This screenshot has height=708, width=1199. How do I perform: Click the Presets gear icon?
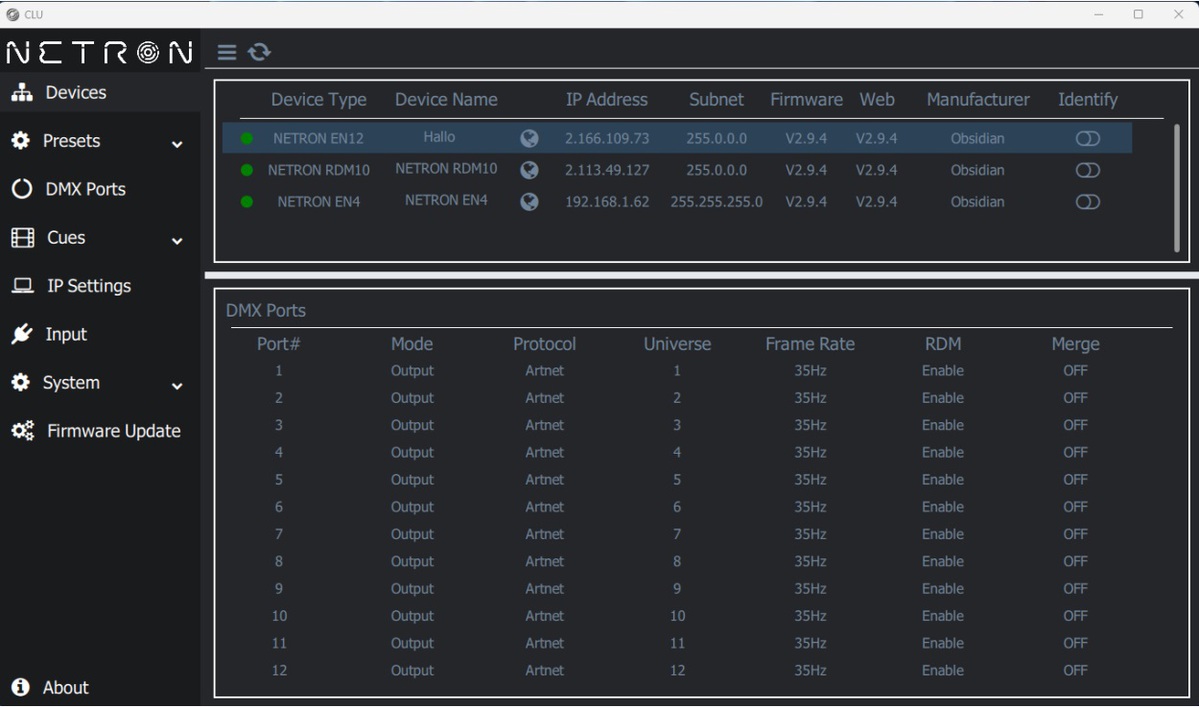tap(21, 141)
